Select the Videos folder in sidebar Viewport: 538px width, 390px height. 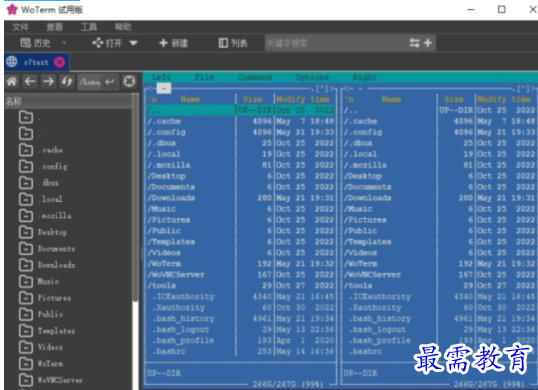point(50,347)
